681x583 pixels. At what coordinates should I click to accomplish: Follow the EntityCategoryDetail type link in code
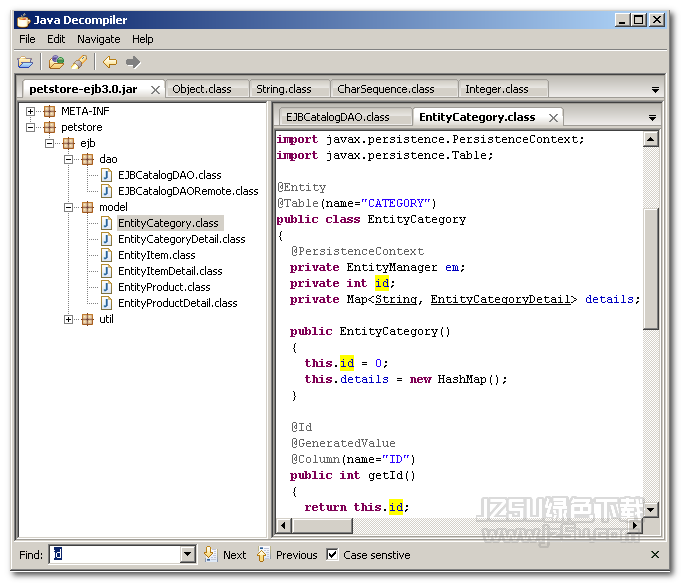coord(500,299)
